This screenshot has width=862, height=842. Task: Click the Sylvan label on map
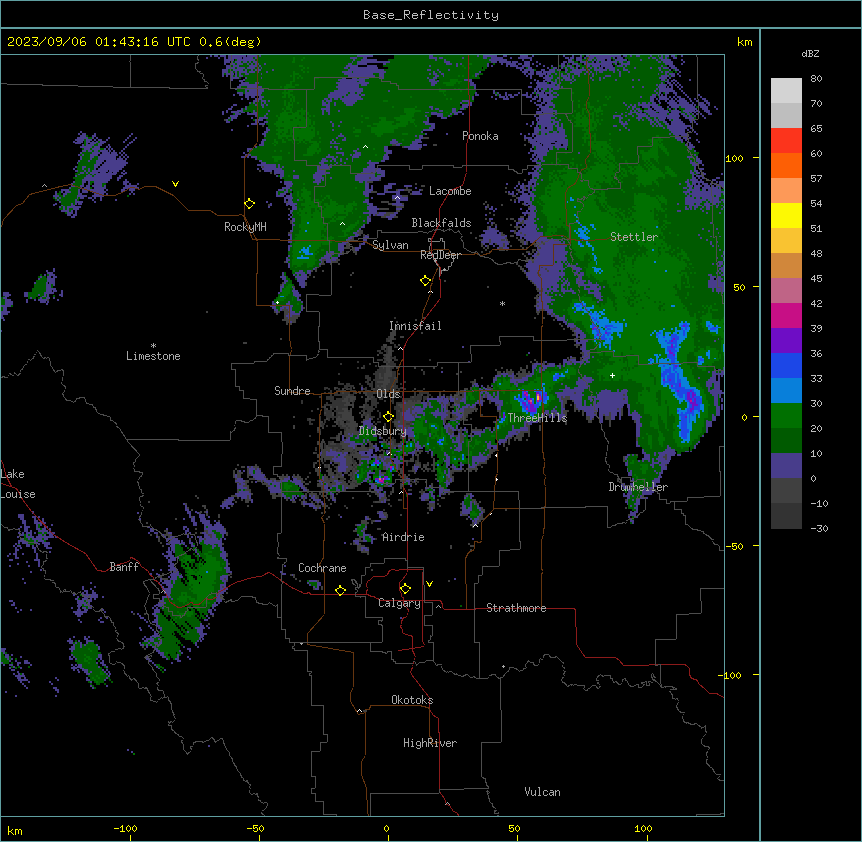(390, 245)
